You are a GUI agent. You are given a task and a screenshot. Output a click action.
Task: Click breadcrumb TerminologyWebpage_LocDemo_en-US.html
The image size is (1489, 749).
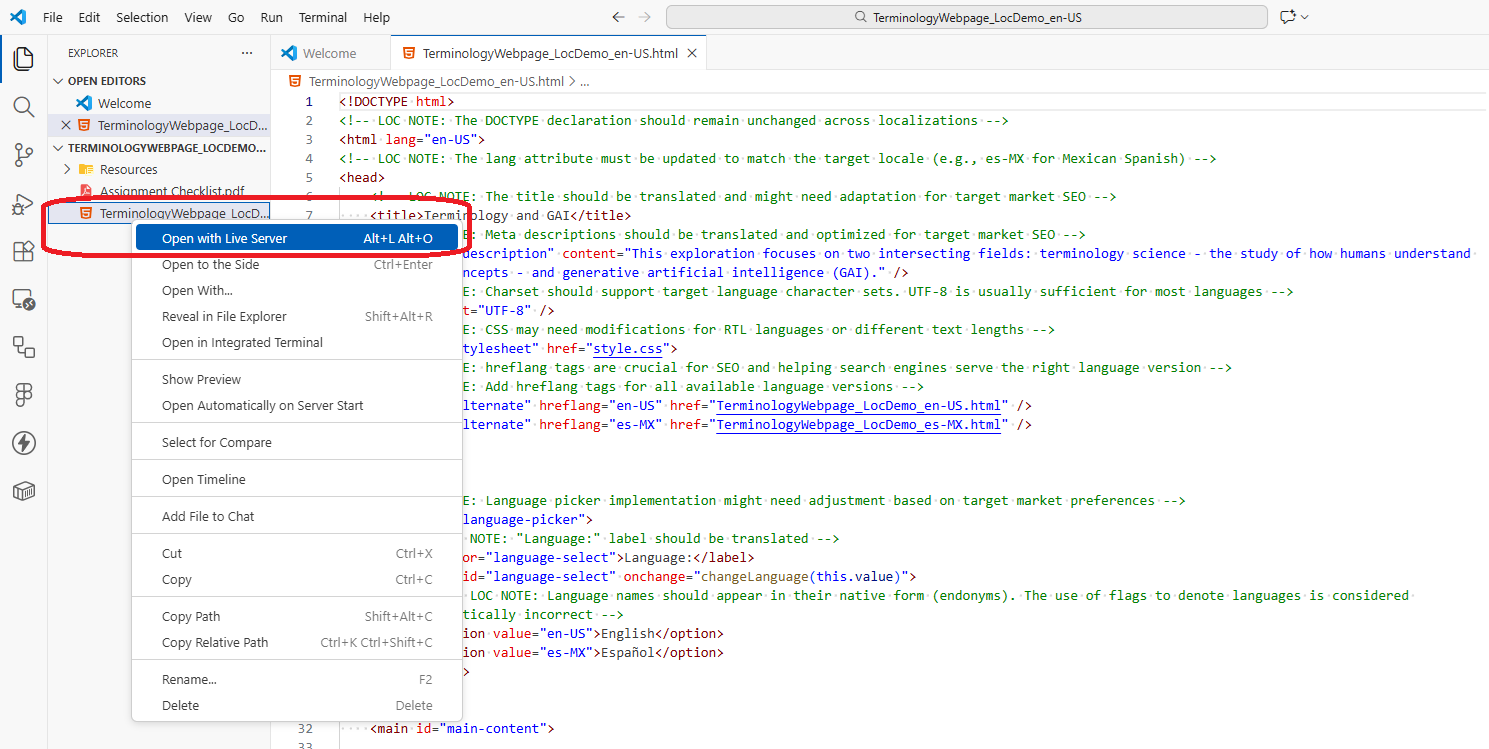[x=436, y=82]
